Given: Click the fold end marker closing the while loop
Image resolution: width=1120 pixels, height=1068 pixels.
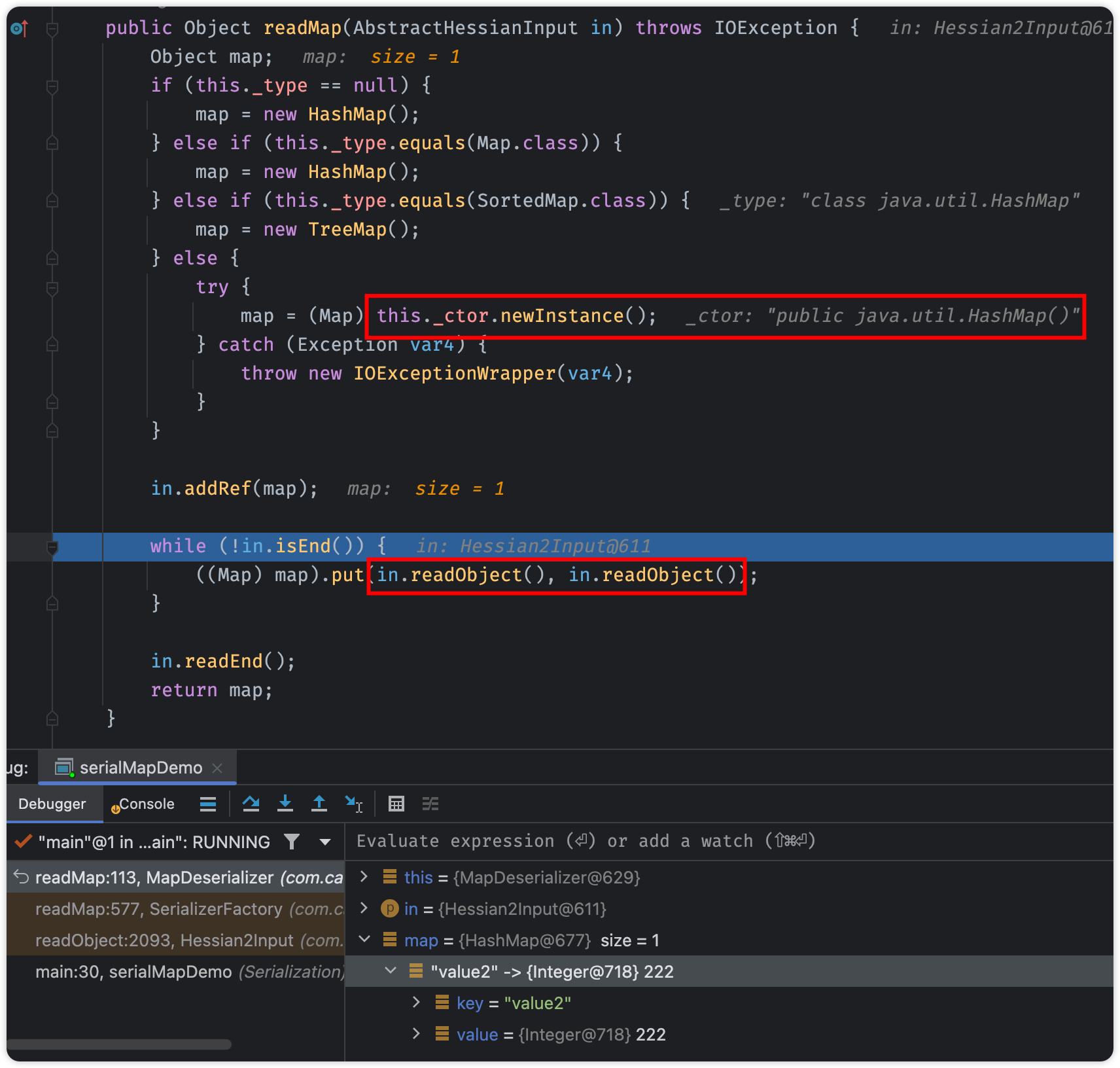Looking at the screenshot, I should click(52, 603).
